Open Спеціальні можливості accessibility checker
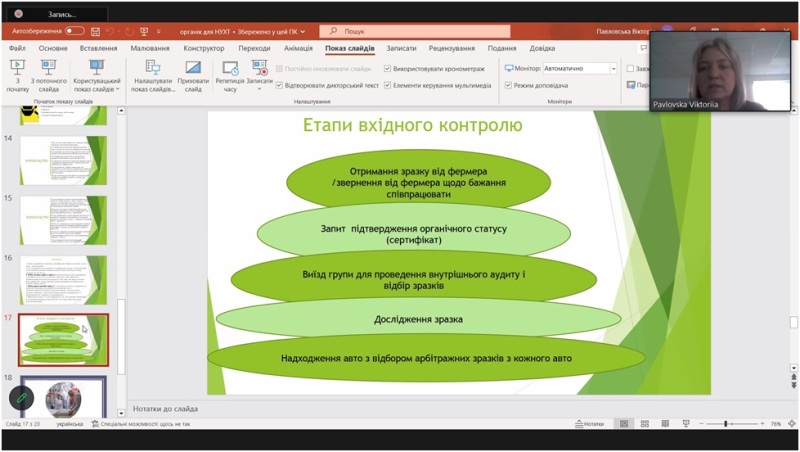The image size is (800, 452). pos(141,424)
